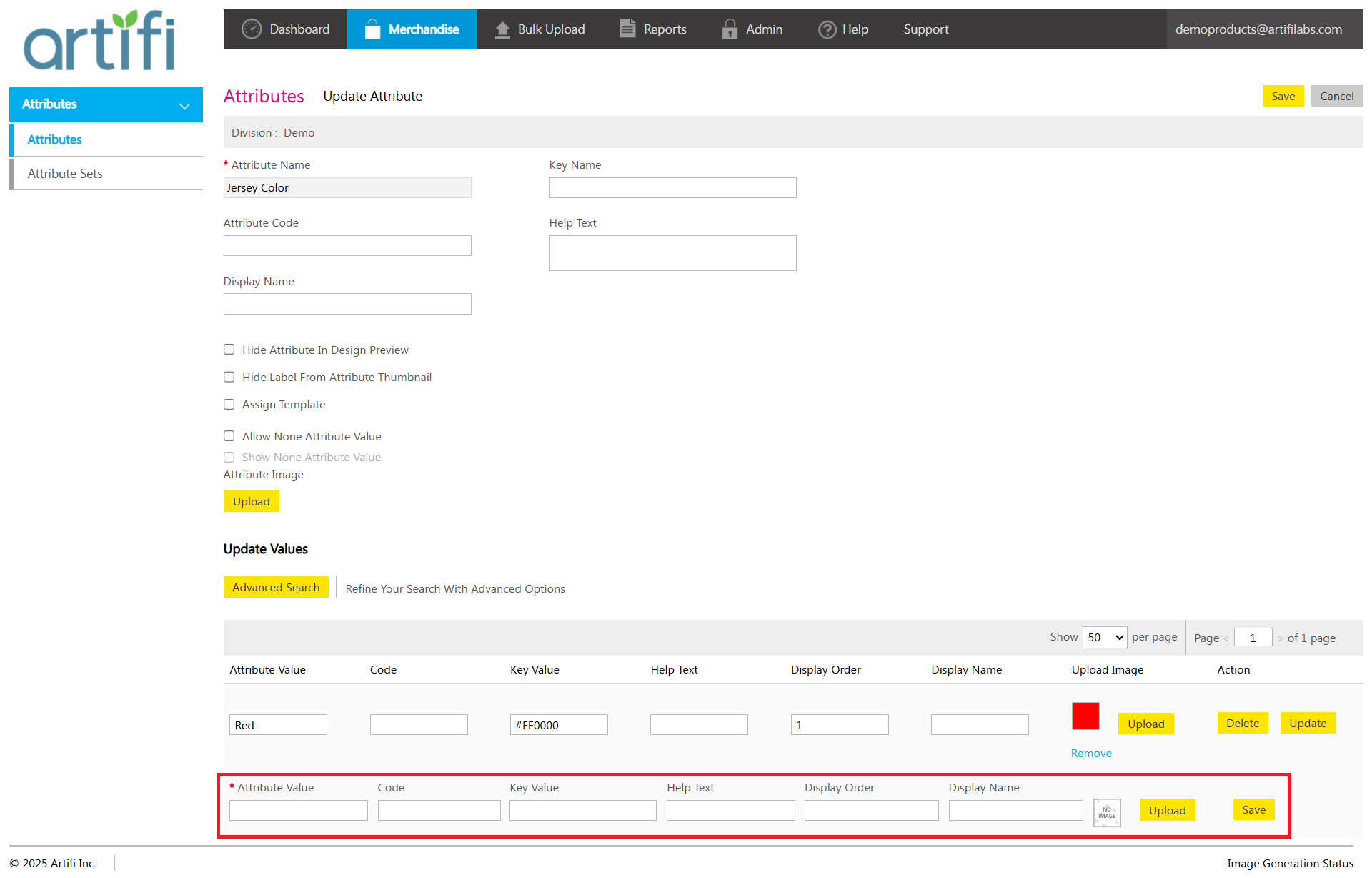Screen dimensions: 1372x878
Task: Go to next page arrow in pagination
Action: 1280,638
